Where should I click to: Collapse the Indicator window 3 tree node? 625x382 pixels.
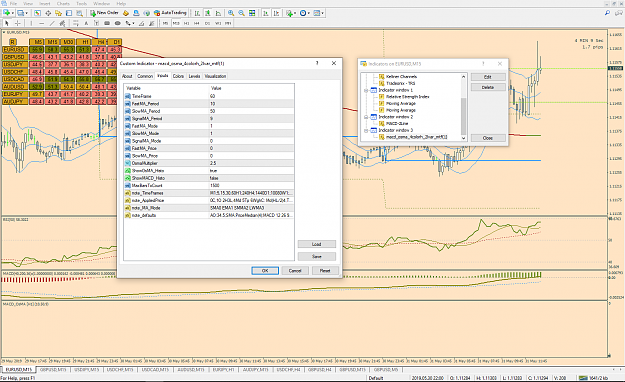pos(366,130)
